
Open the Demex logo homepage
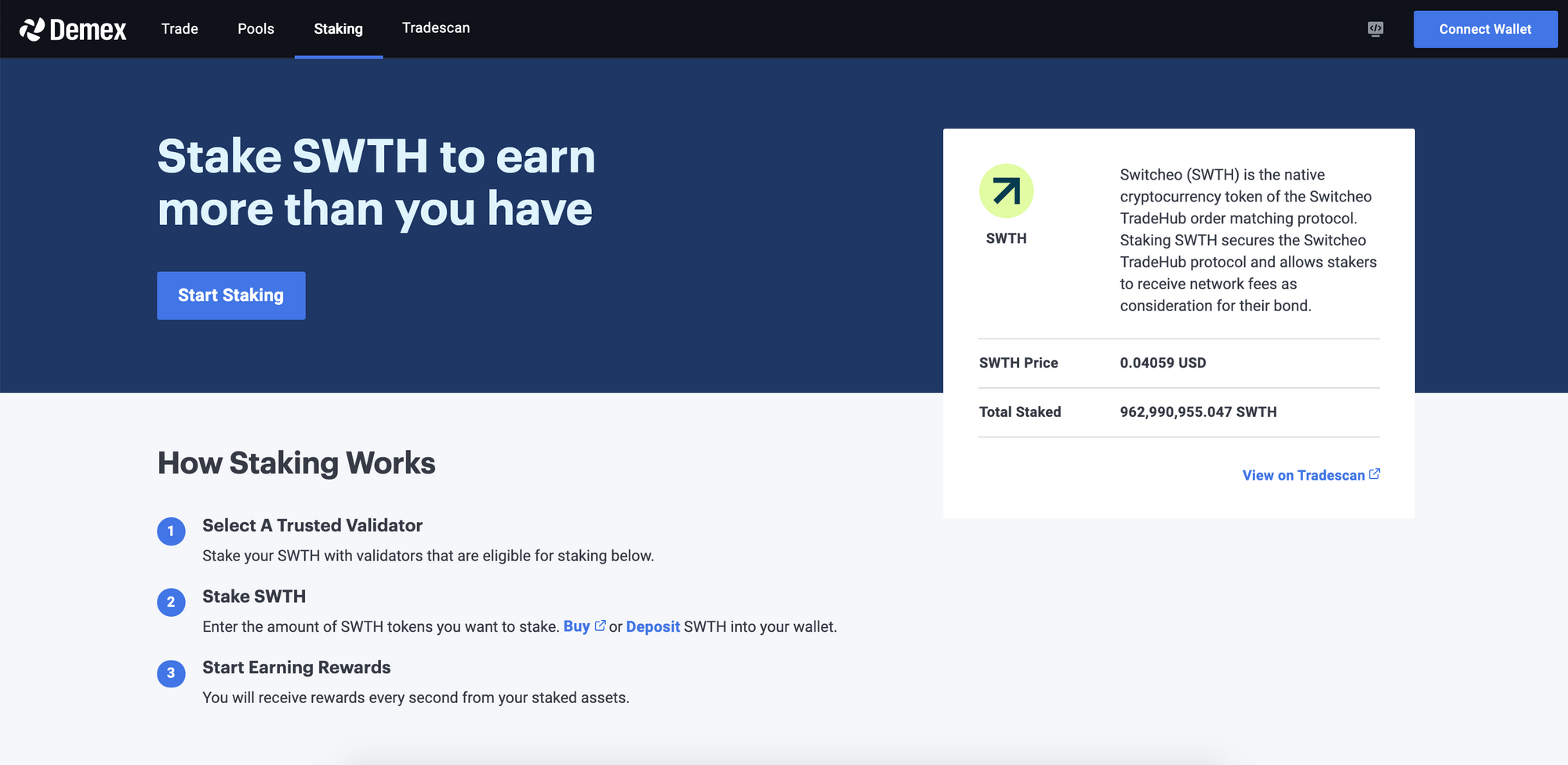click(x=73, y=30)
